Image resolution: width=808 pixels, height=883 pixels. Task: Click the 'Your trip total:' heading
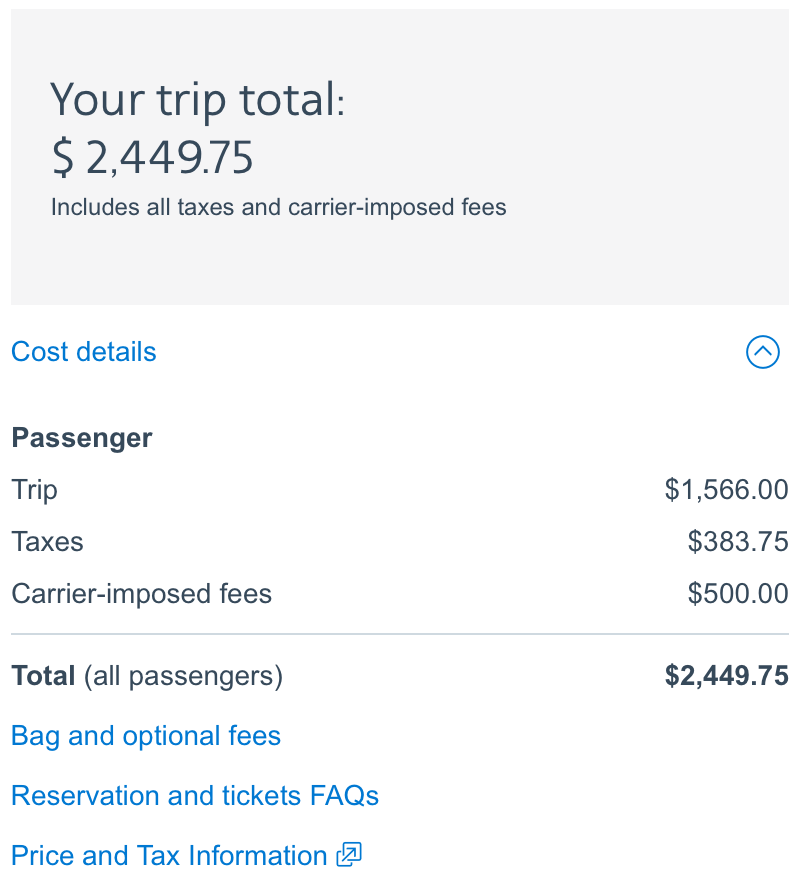(198, 101)
